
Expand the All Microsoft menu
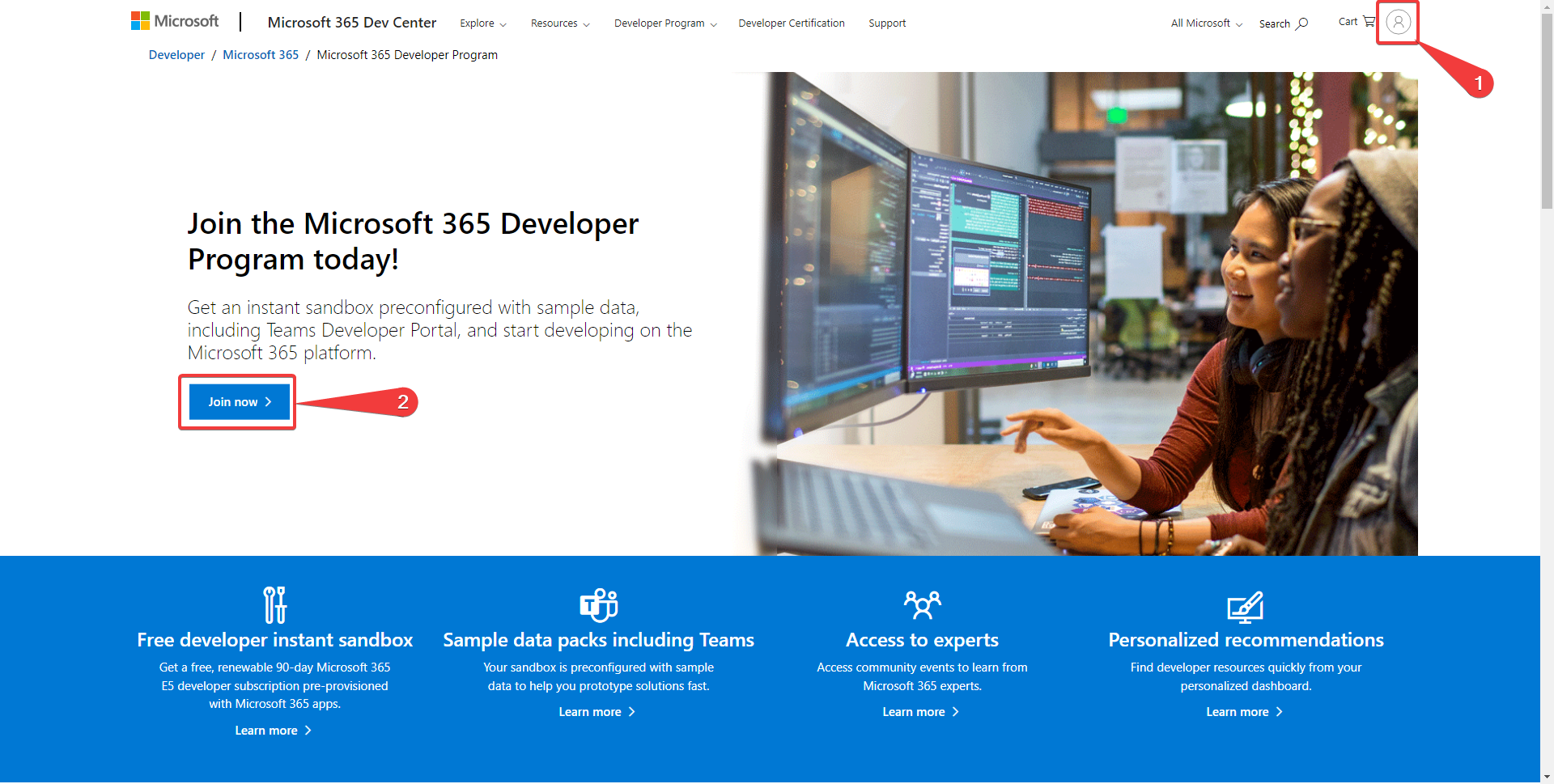[x=1206, y=23]
